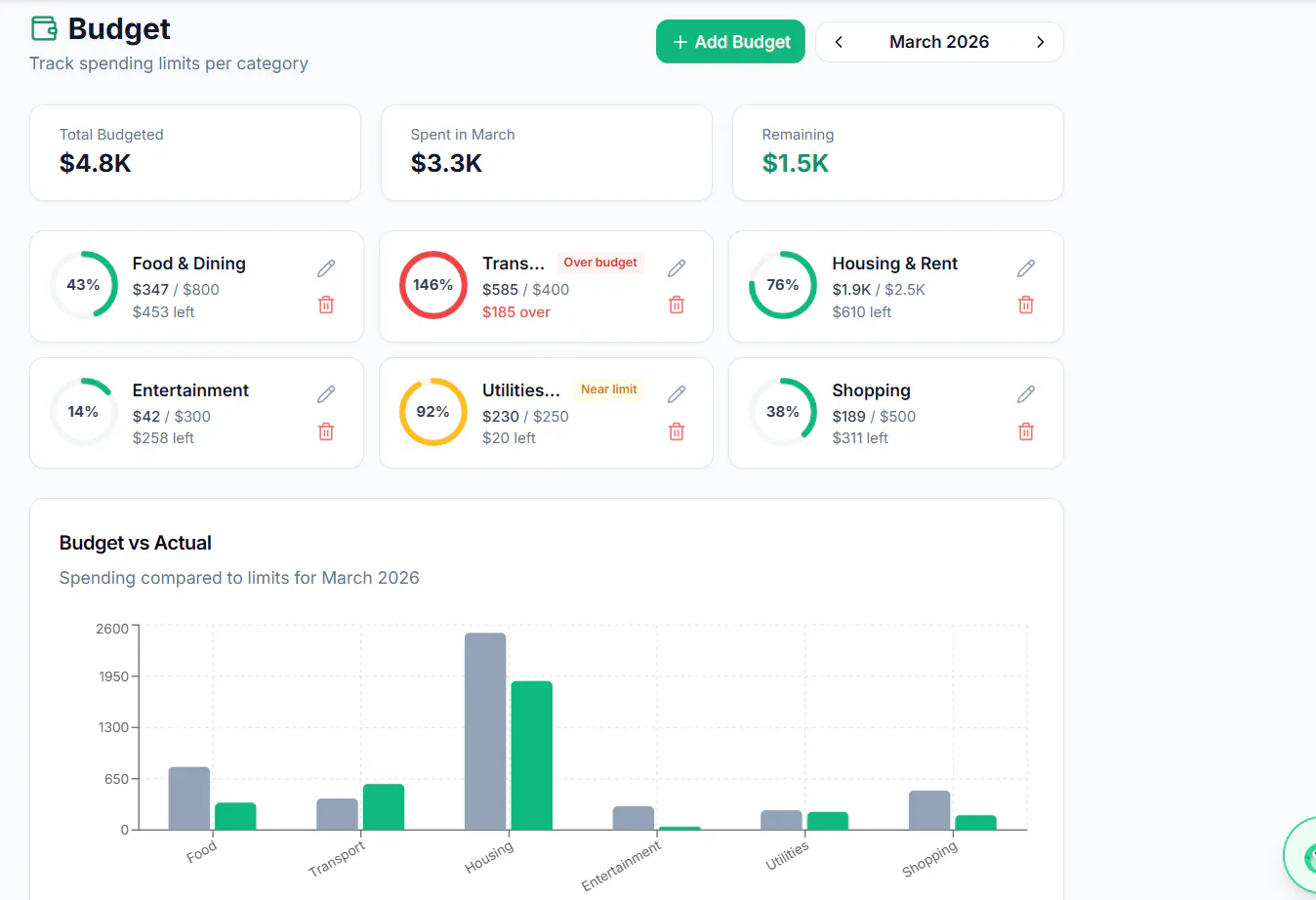
Task: Click the 14% Entertainment progress ring
Action: click(x=84, y=412)
